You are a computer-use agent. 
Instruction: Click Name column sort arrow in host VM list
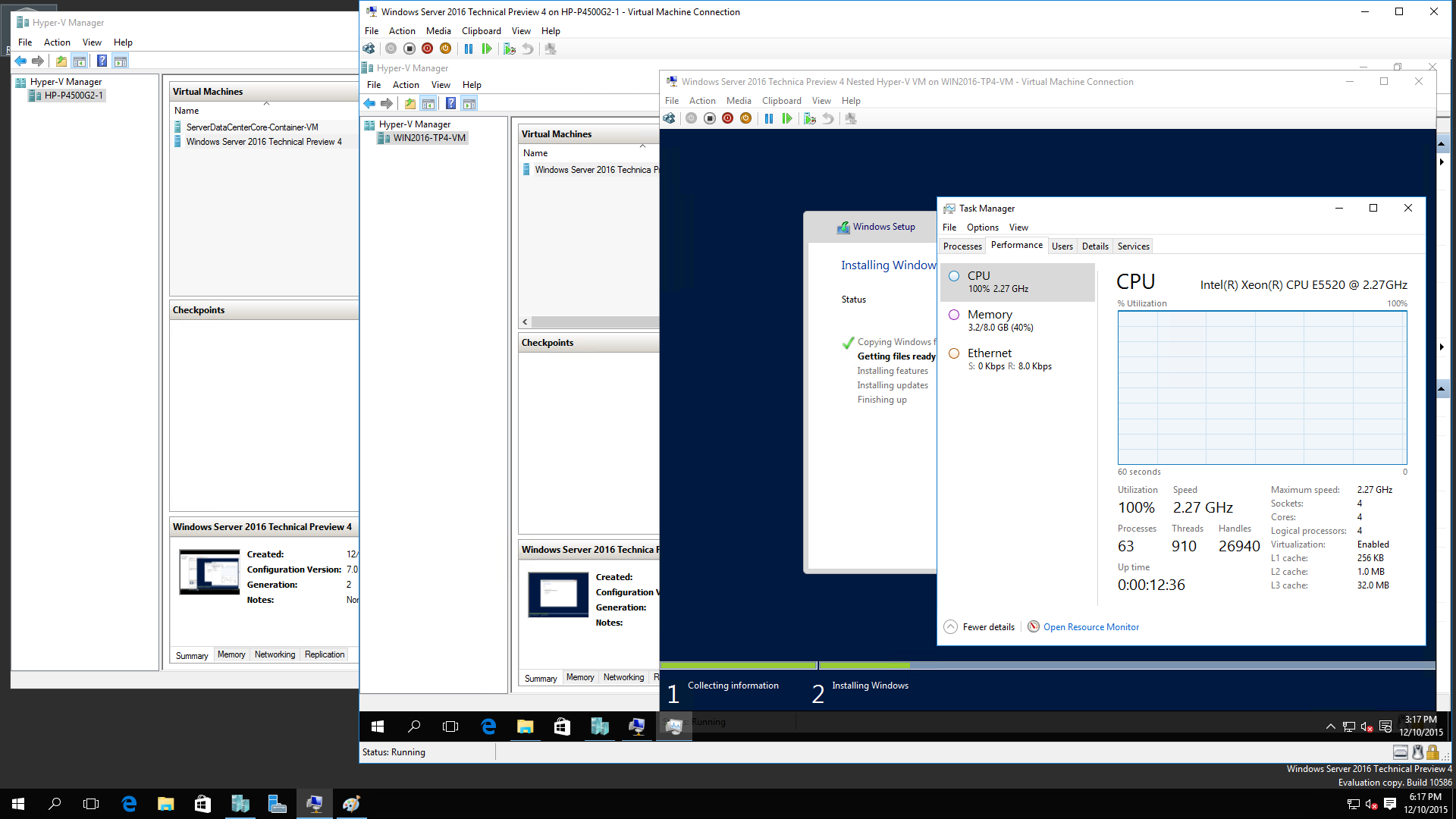(x=266, y=103)
